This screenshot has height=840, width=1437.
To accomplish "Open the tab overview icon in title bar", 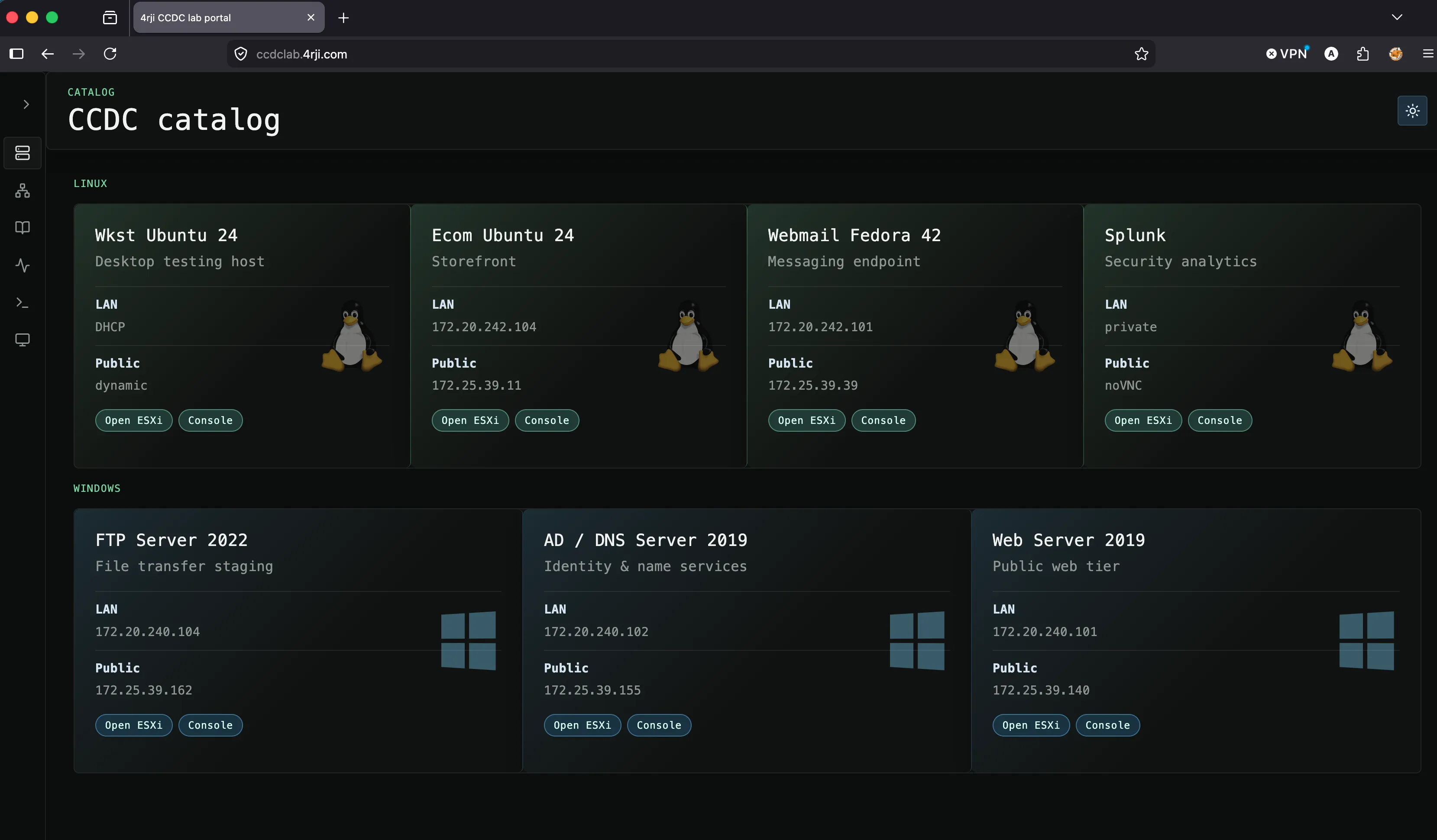I will pyautogui.click(x=110, y=18).
